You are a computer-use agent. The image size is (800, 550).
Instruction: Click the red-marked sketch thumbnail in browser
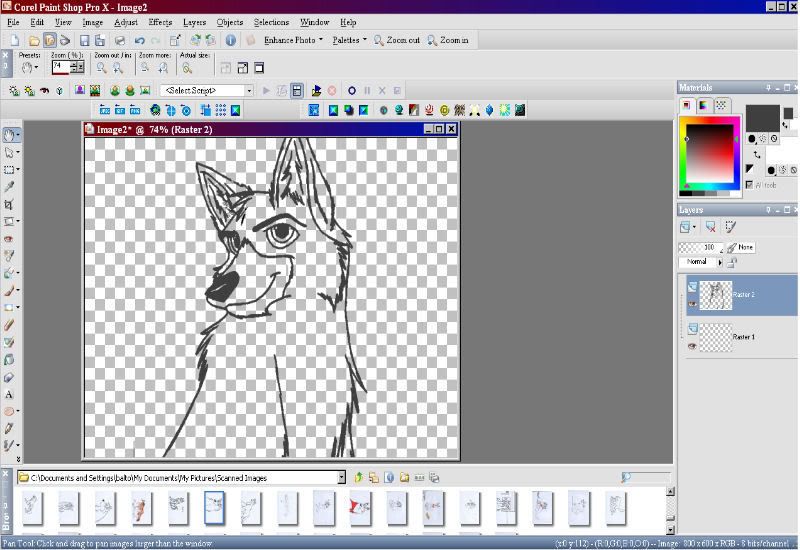360,508
